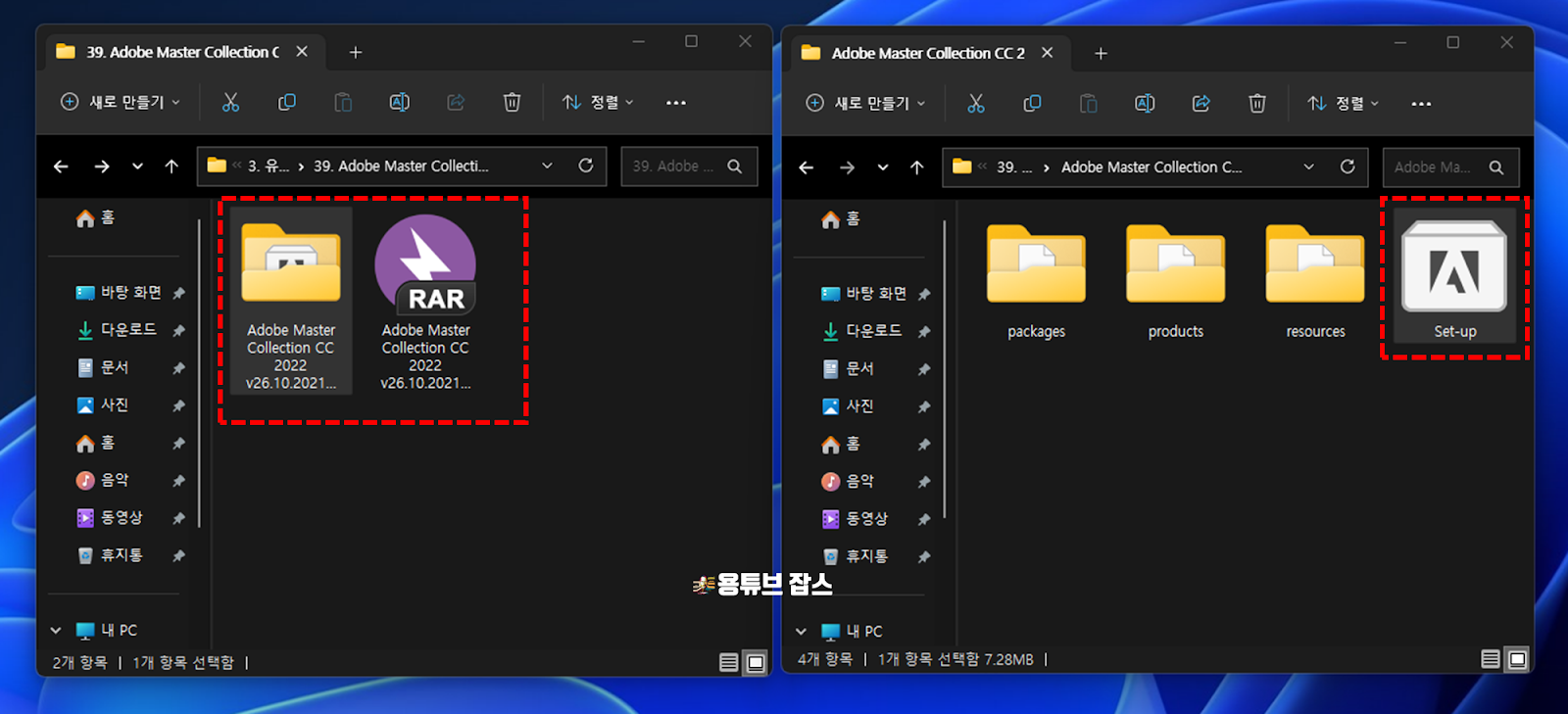Expand address bar history dropdown, right window
The height and width of the screenshot is (714, 1568).
click(x=1308, y=167)
